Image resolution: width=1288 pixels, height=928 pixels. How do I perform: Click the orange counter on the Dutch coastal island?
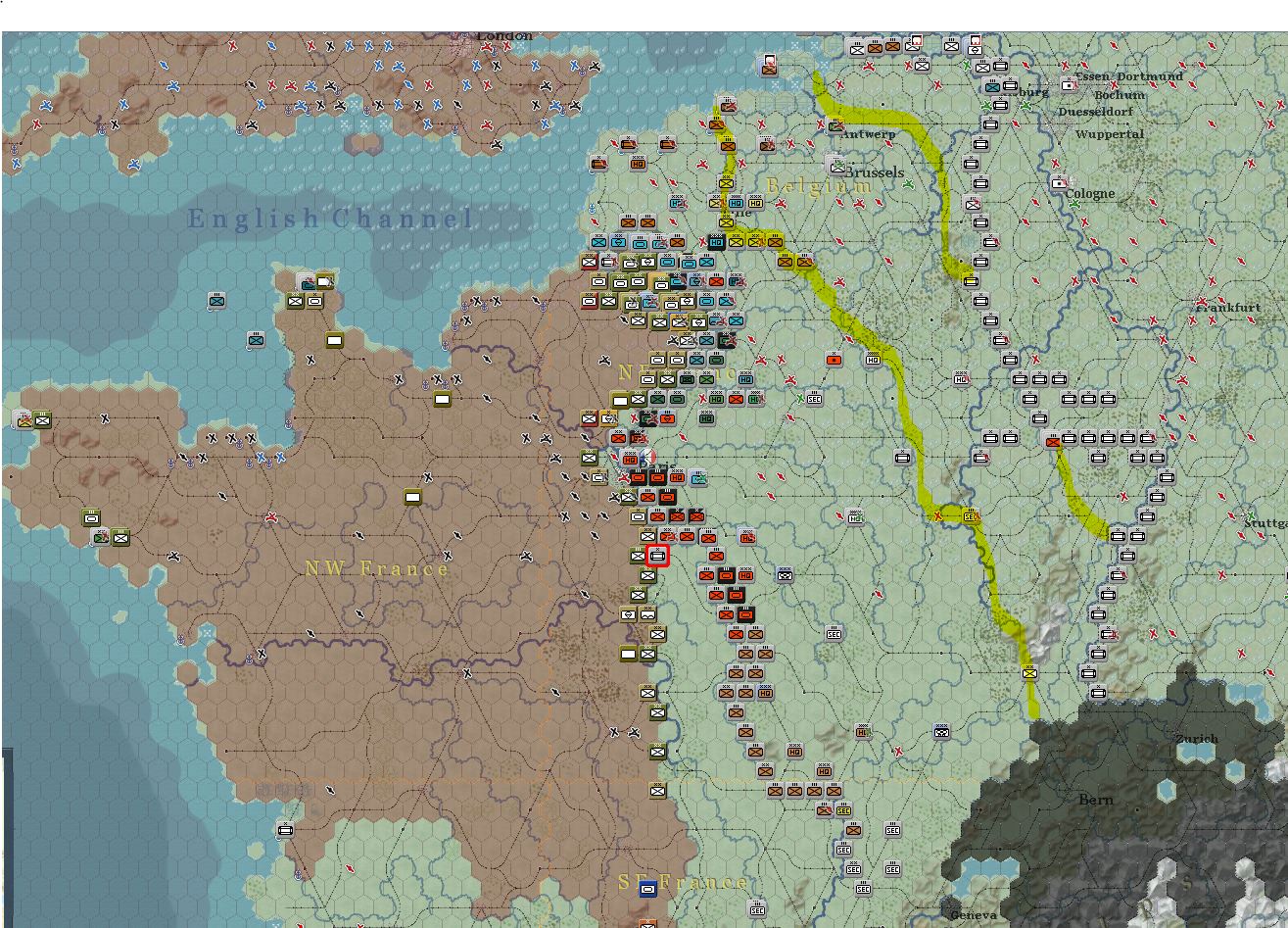tap(770, 66)
